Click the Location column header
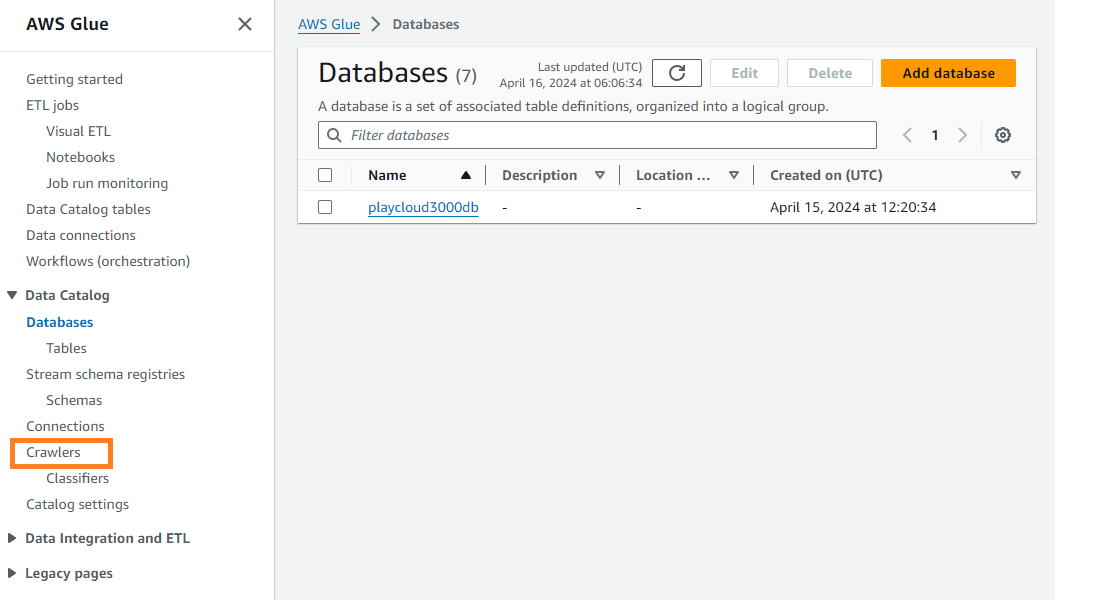The width and height of the screenshot is (1107, 600). pyautogui.click(x=673, y=175)
